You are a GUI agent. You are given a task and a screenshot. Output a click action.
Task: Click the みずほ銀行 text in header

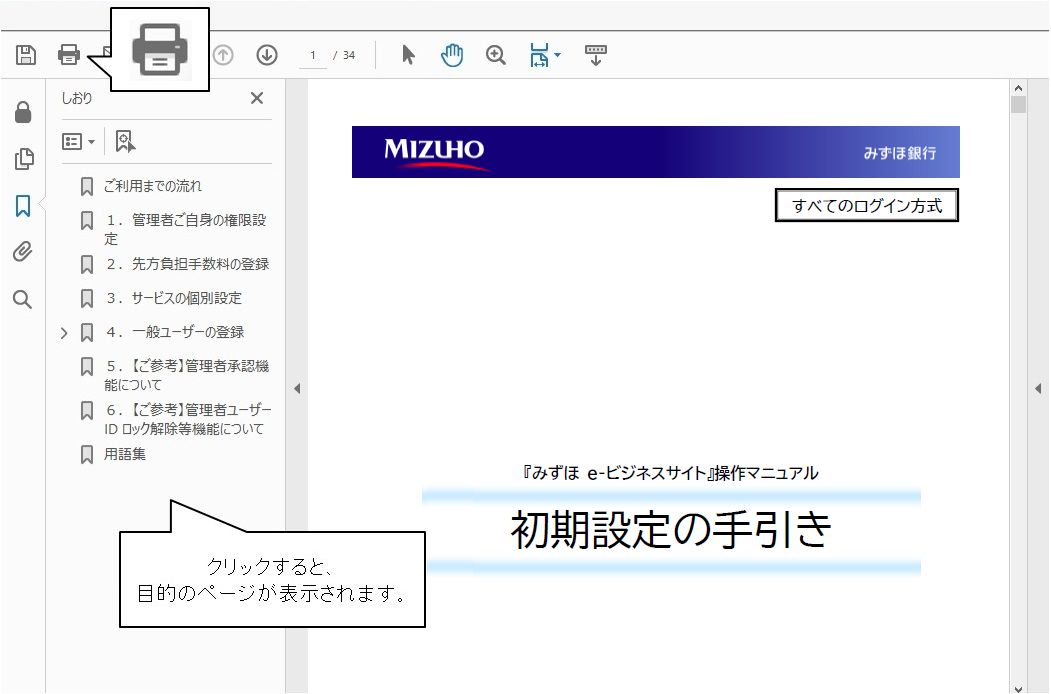coord(900,153)
